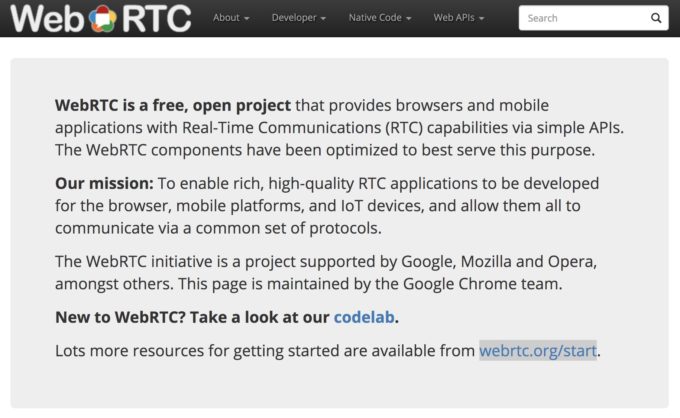680x418 pixels.
Task: Click the "Web" text in the logo
Action: pyautogui.click(x=47, y=19)
